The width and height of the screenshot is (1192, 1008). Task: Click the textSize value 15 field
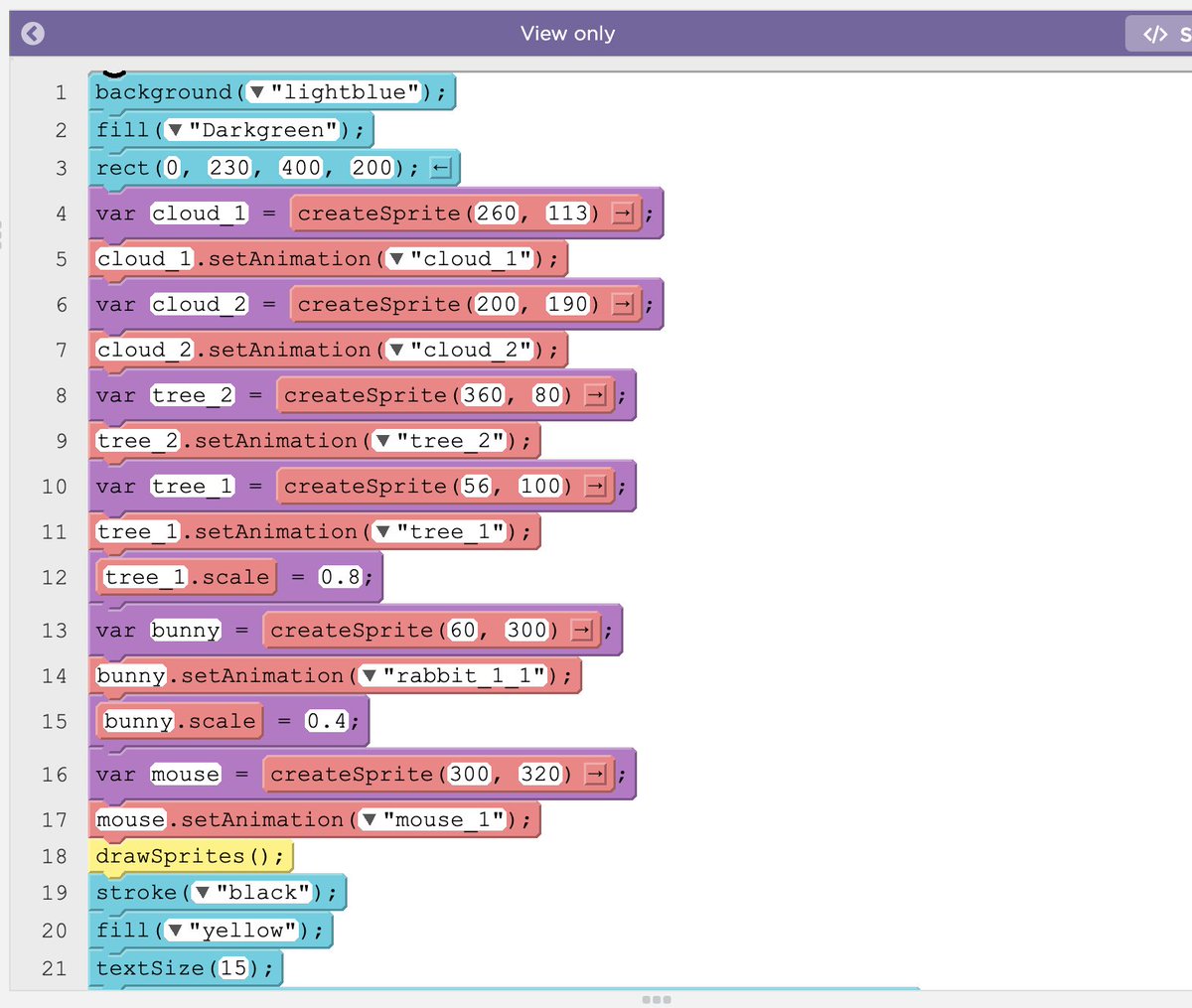tap(233, 968)
